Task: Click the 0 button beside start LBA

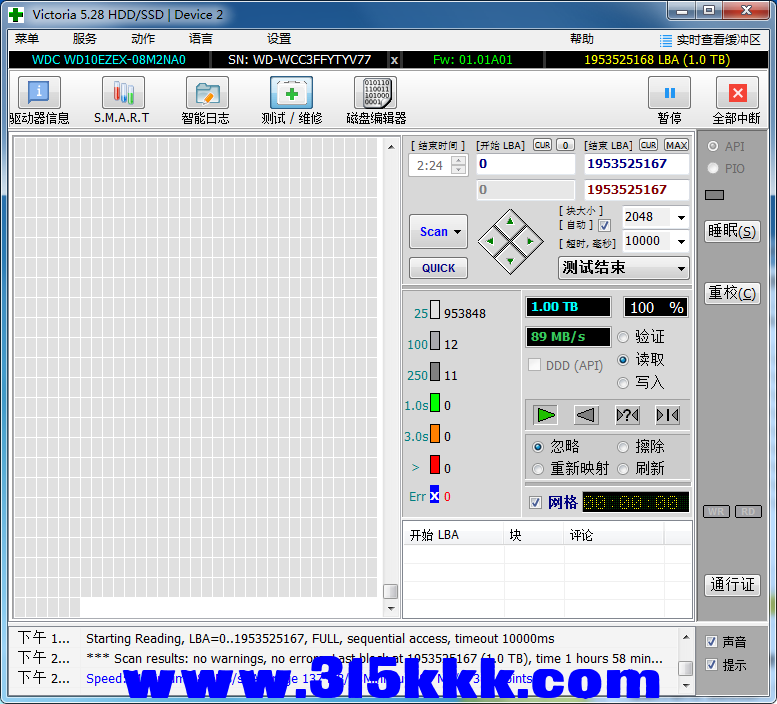Action: point(565,145)
